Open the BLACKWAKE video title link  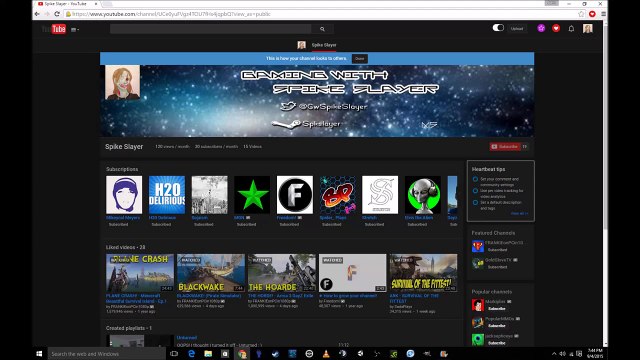click(209, 296)
